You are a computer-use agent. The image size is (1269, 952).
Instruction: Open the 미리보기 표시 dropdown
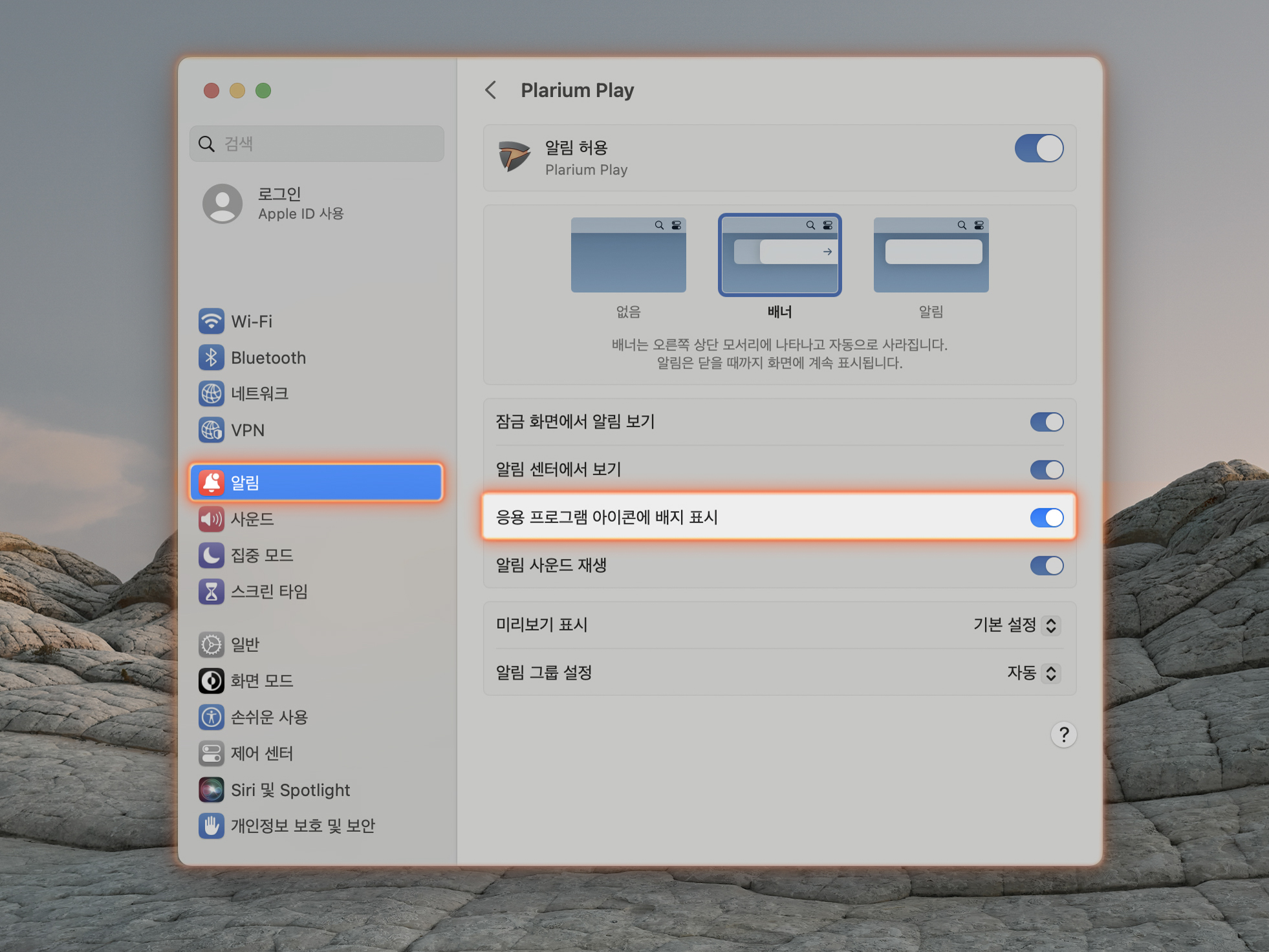[x=1016, y=625]
